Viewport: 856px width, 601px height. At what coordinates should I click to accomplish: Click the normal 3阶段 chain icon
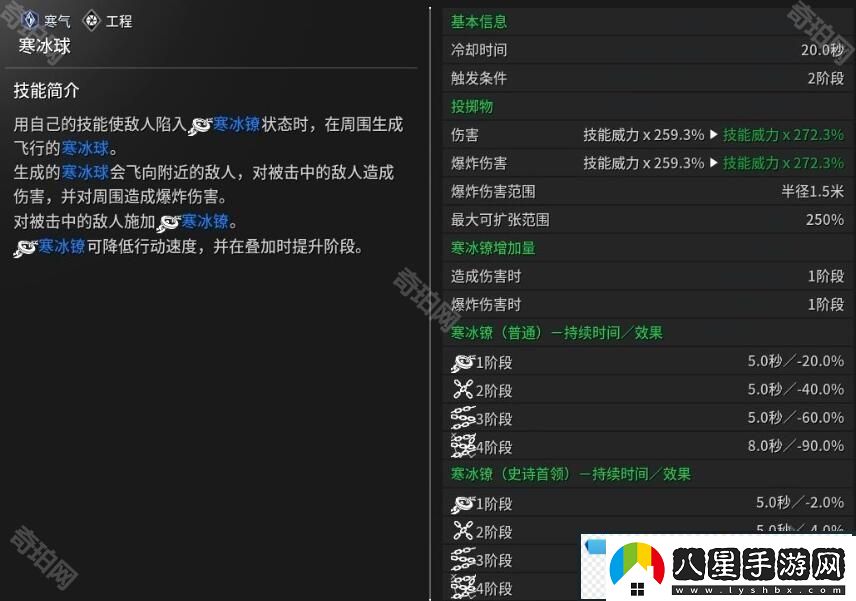462,418
